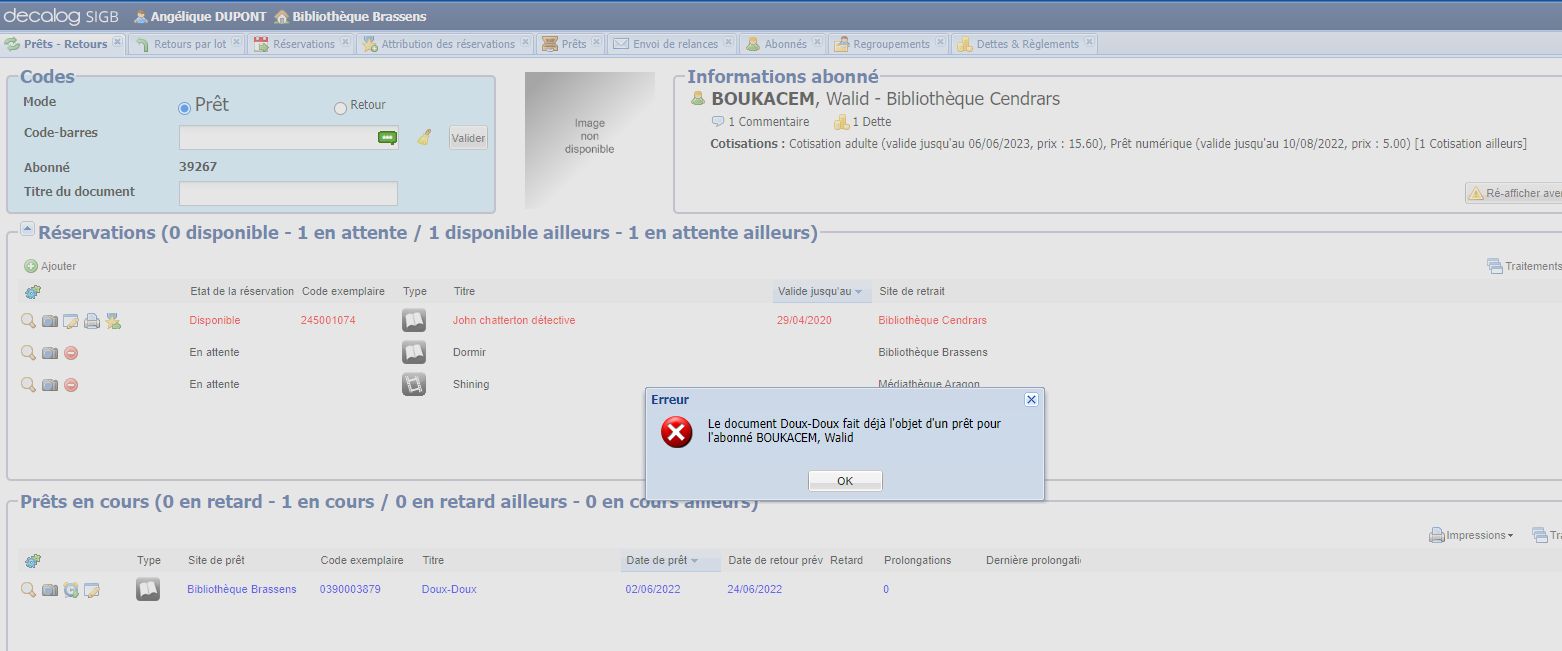Select the Retour mode radio button
Viewport: 1562px width, 651px height.
[x=340, y=108]
